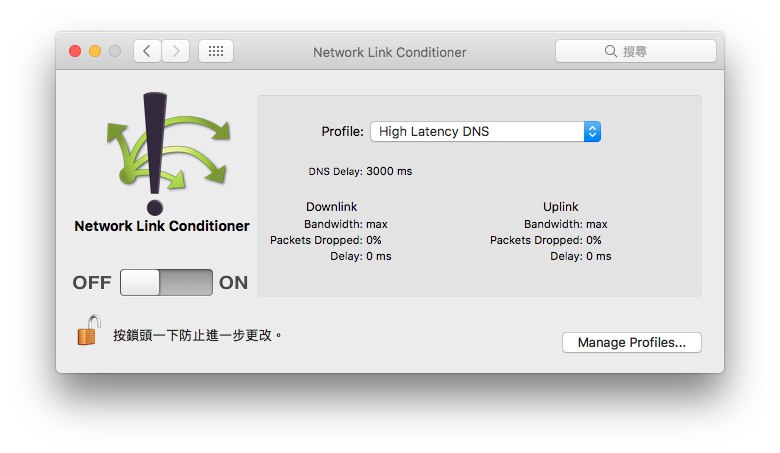Show all preferences with grid icon

pos(216,51)
